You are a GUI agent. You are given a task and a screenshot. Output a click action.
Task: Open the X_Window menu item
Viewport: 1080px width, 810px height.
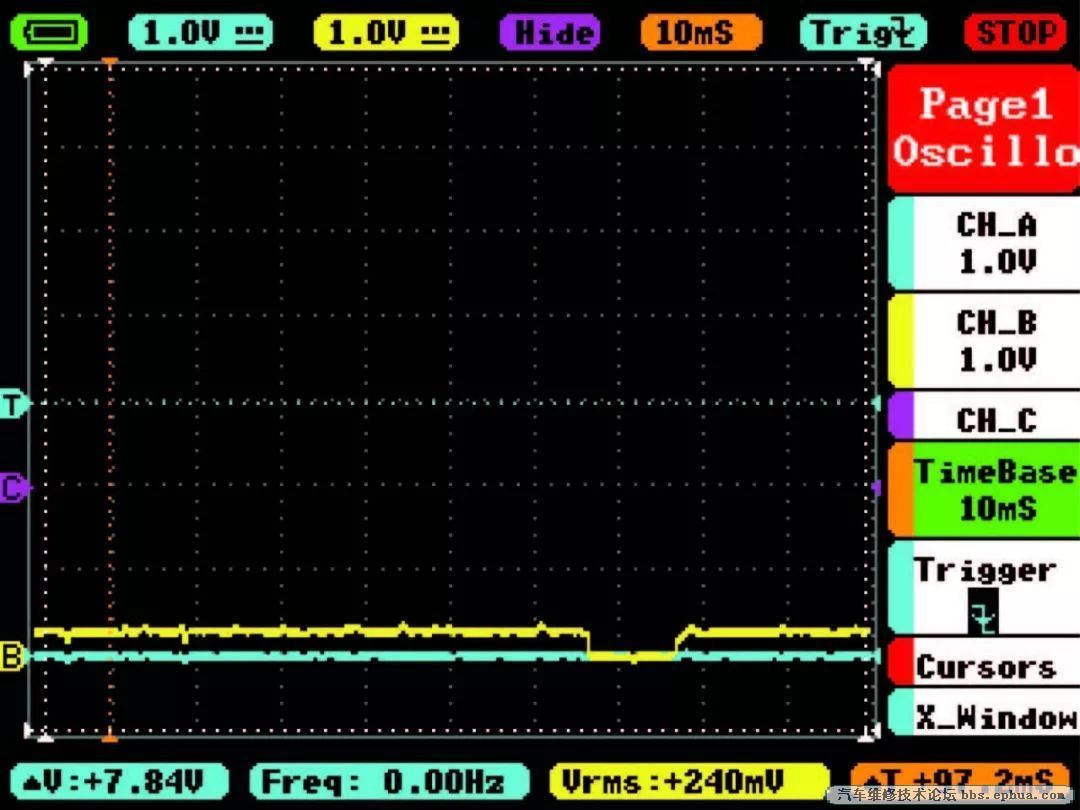pos(984,713)
